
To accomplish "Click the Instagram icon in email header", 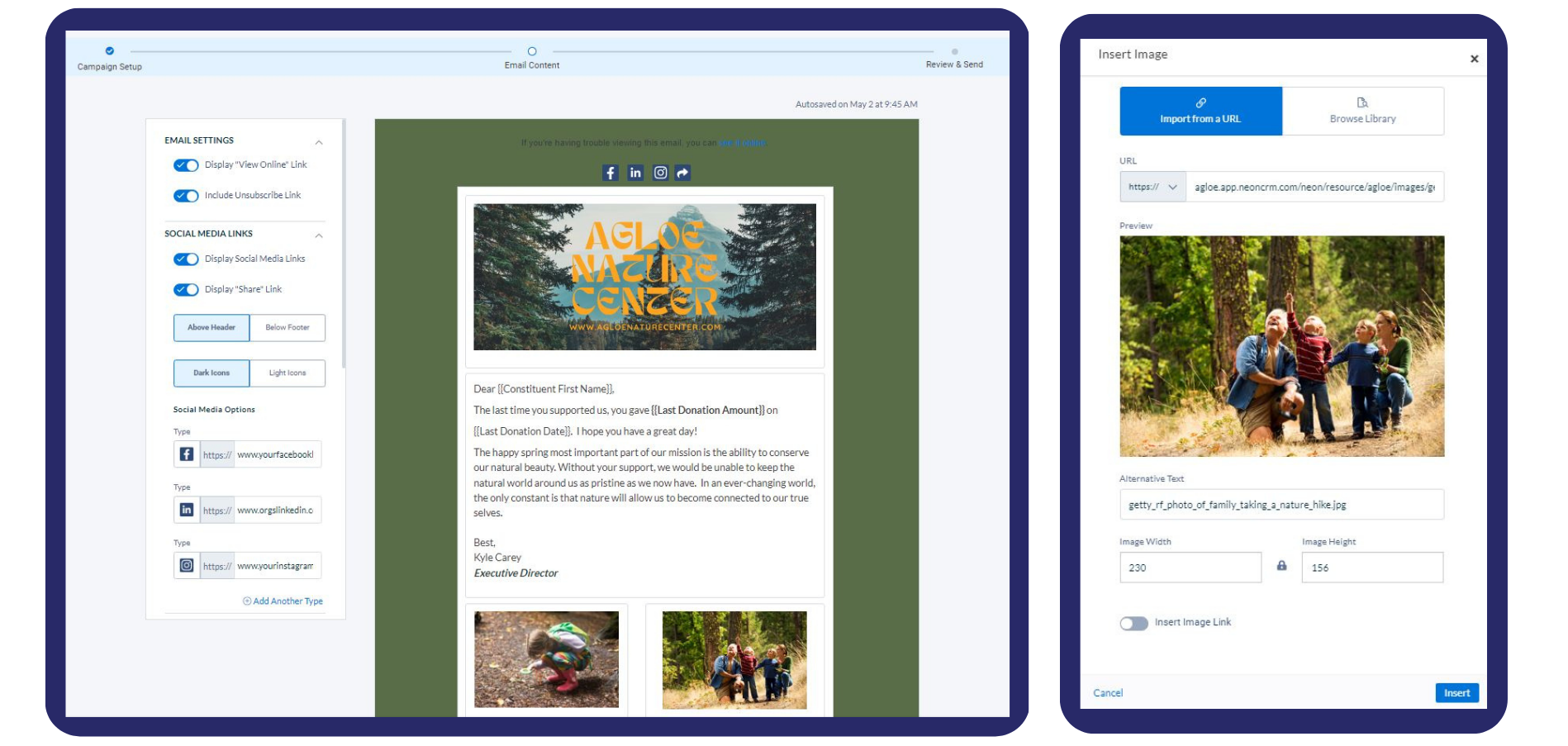I will click(x=660, y=173).
